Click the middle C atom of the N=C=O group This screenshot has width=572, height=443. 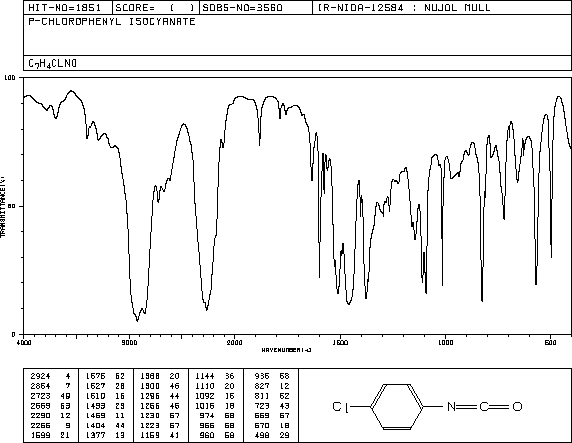[484, 406]
